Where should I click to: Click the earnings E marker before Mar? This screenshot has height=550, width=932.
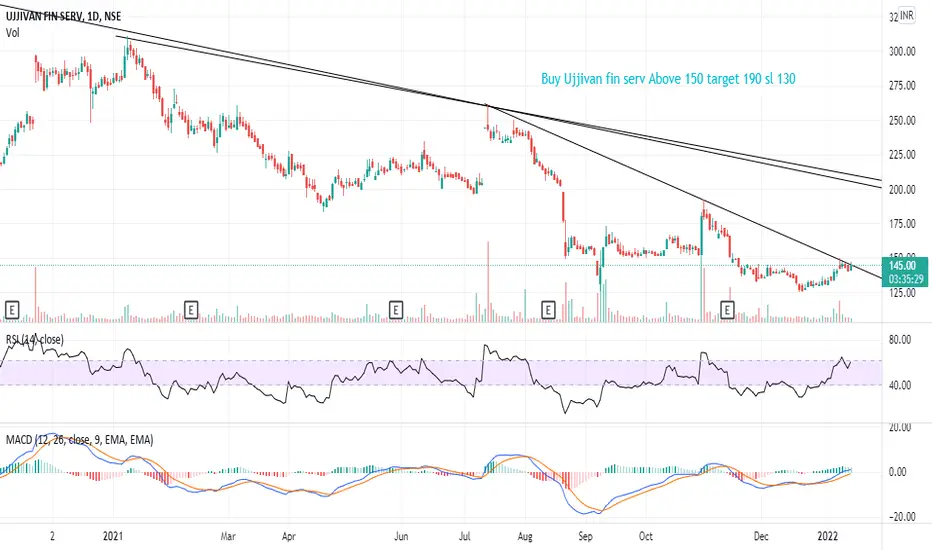191,310
